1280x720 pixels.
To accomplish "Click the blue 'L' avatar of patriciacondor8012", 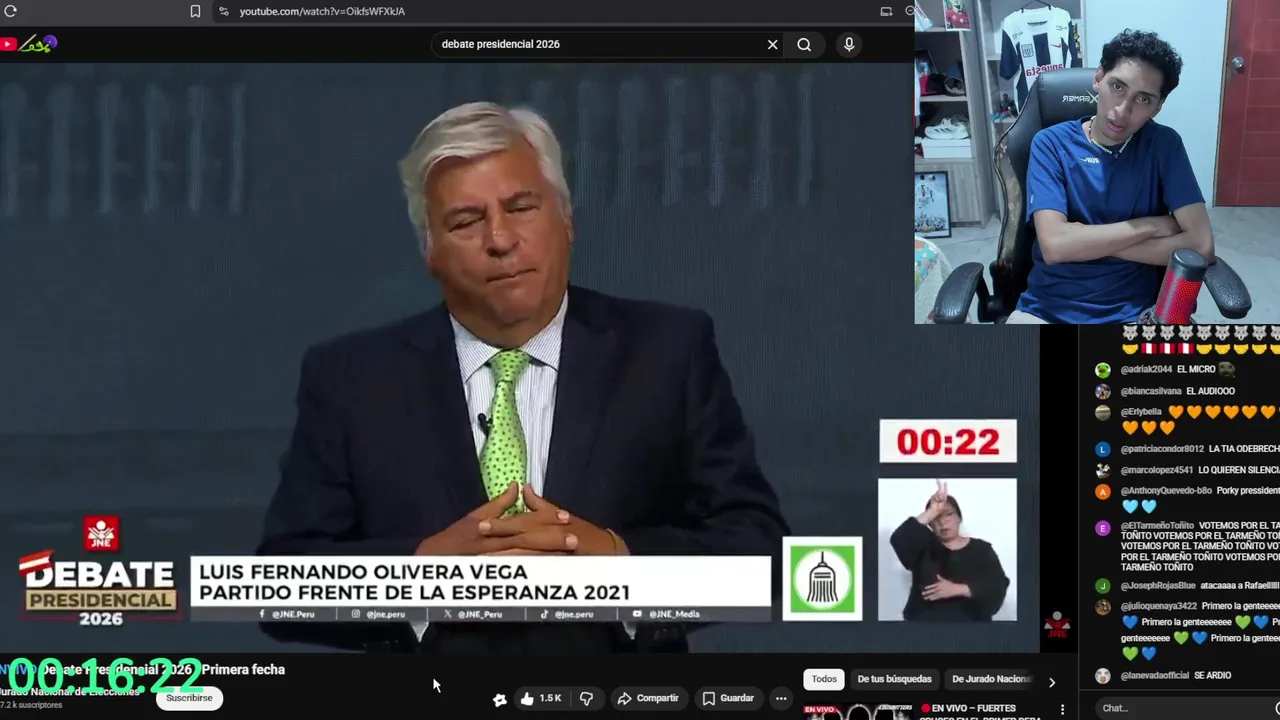I will pos(1102,449).
